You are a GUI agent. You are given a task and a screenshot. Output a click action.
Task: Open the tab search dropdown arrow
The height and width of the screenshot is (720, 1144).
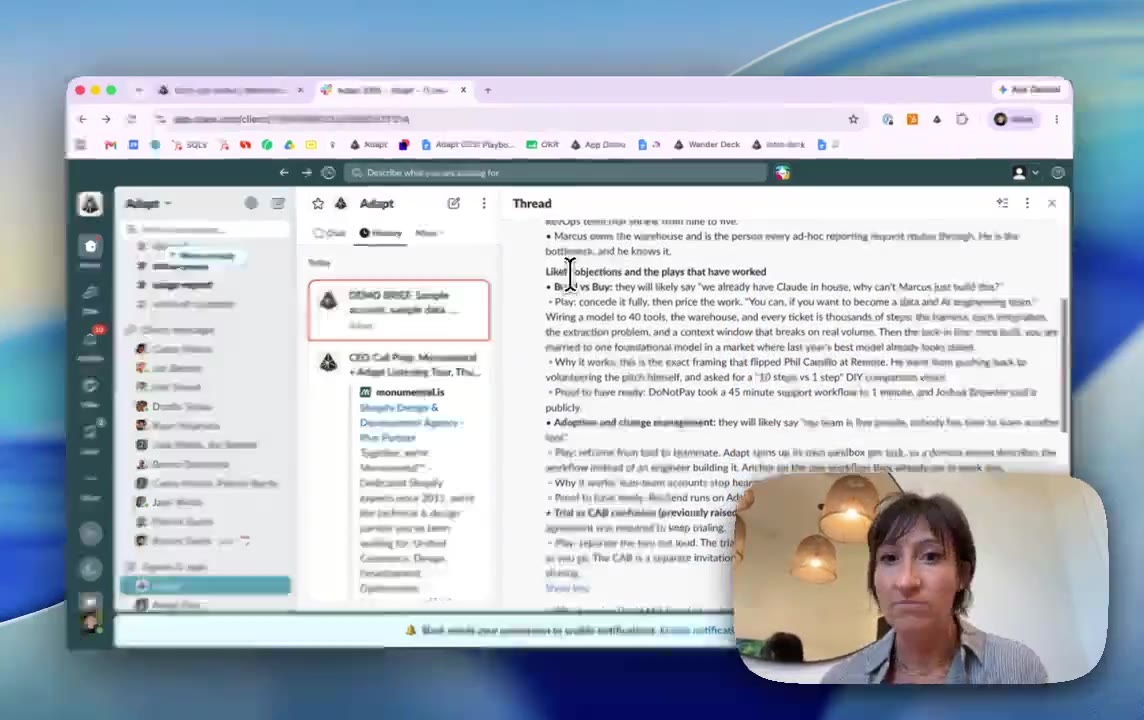click(x=139, y=90)
